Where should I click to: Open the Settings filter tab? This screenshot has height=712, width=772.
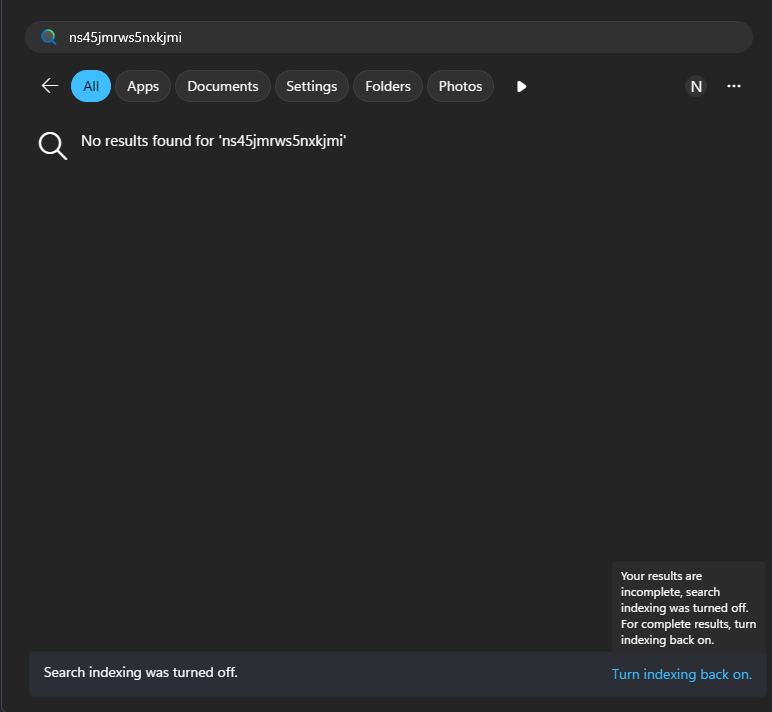[x=312, y=86]
